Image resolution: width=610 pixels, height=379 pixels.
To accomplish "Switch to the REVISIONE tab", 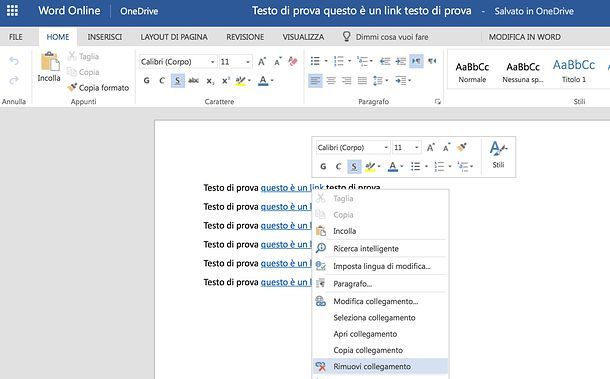I will pos(245,37).
